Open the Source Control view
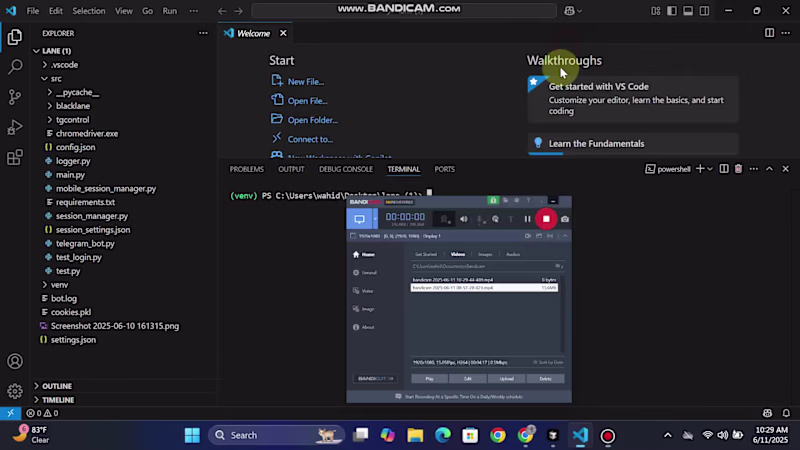This screenshot has height=450, width=800. coord(15,97)
